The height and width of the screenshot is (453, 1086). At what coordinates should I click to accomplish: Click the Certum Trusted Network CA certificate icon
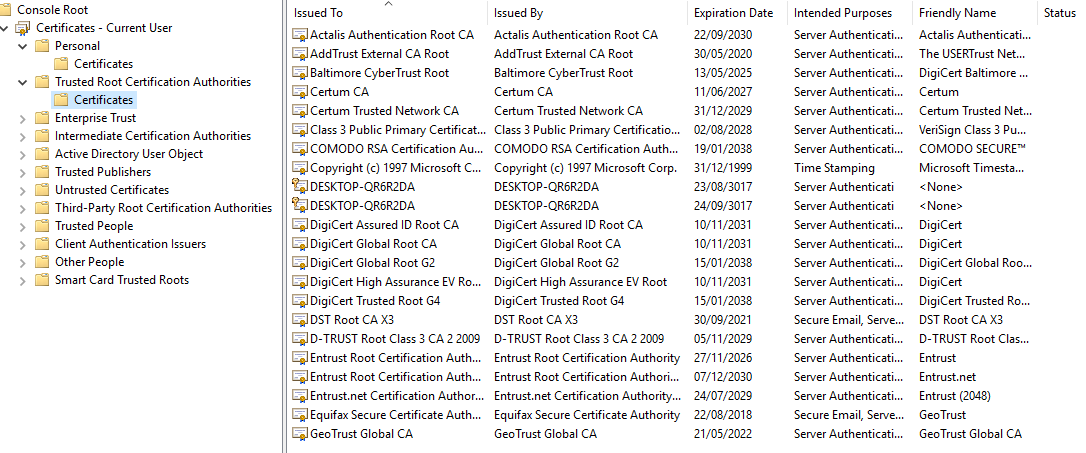coord(300,111)
